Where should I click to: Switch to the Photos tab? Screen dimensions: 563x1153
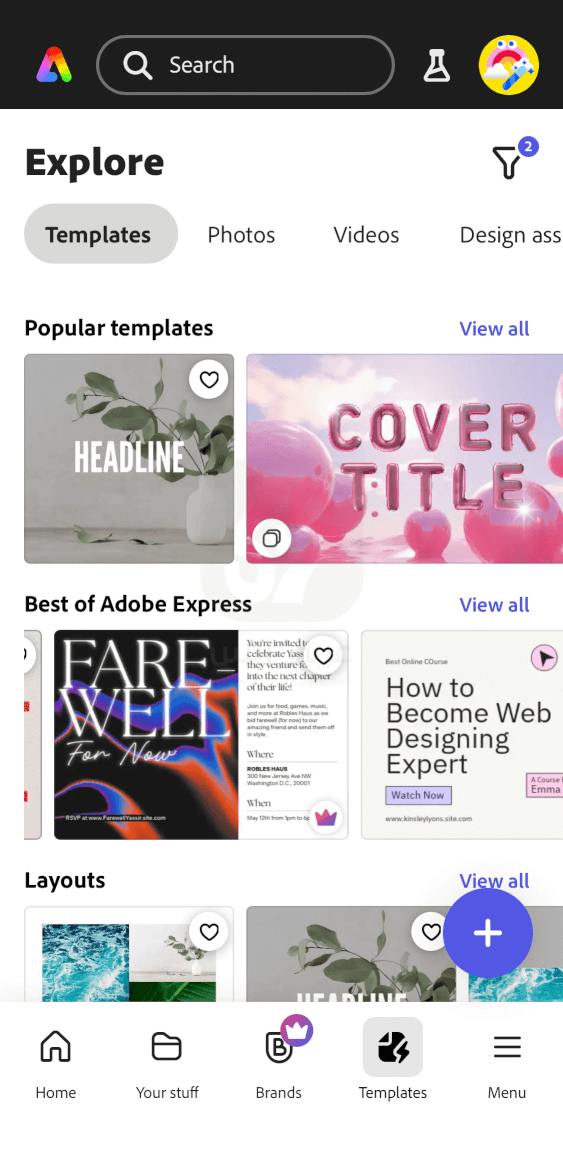(241, 235)
